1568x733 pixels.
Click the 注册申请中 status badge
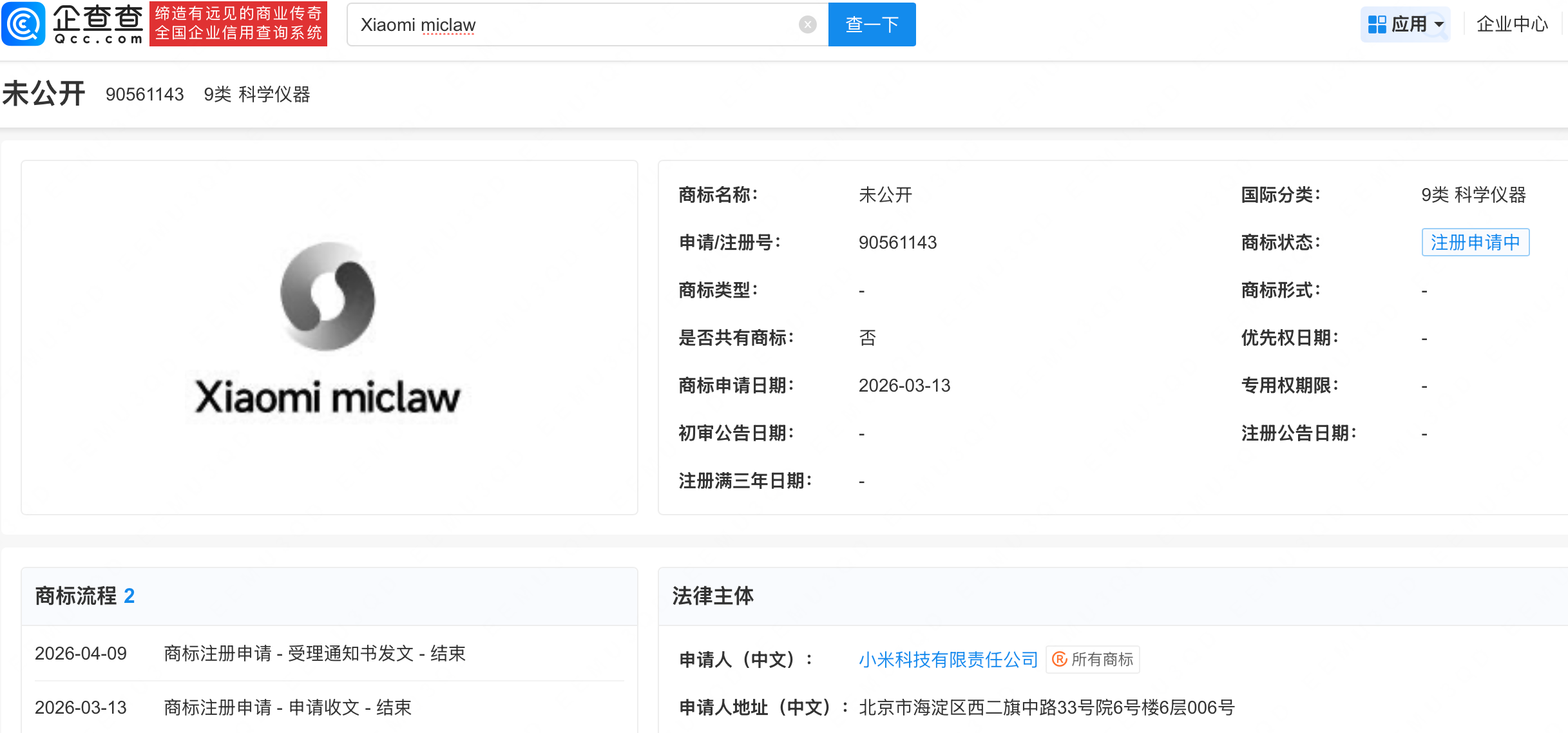pyautogui.click(x=1475, y=242)
